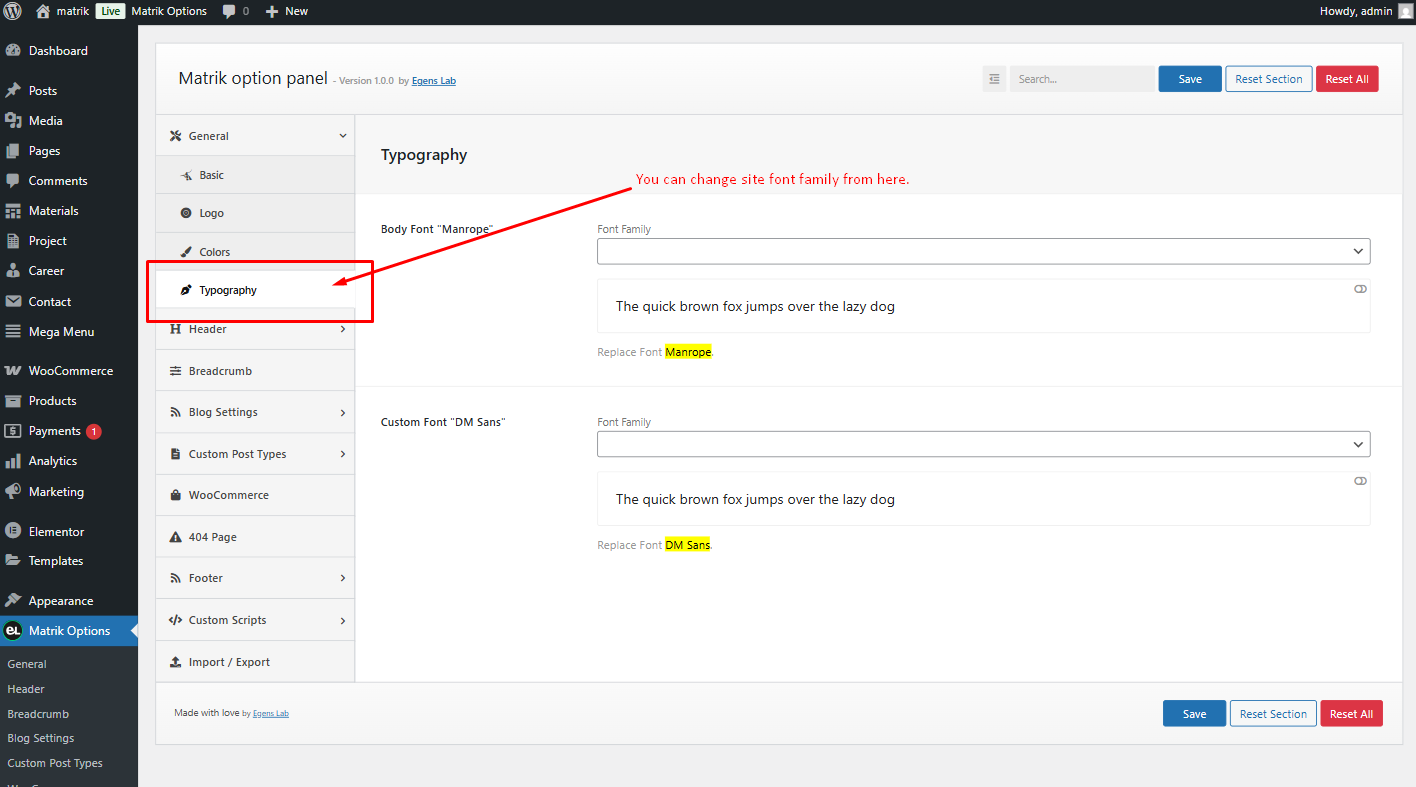Toggle the expand-all sections icon near search
This screenshot has height=787, width=1416.
click(994, 79)
